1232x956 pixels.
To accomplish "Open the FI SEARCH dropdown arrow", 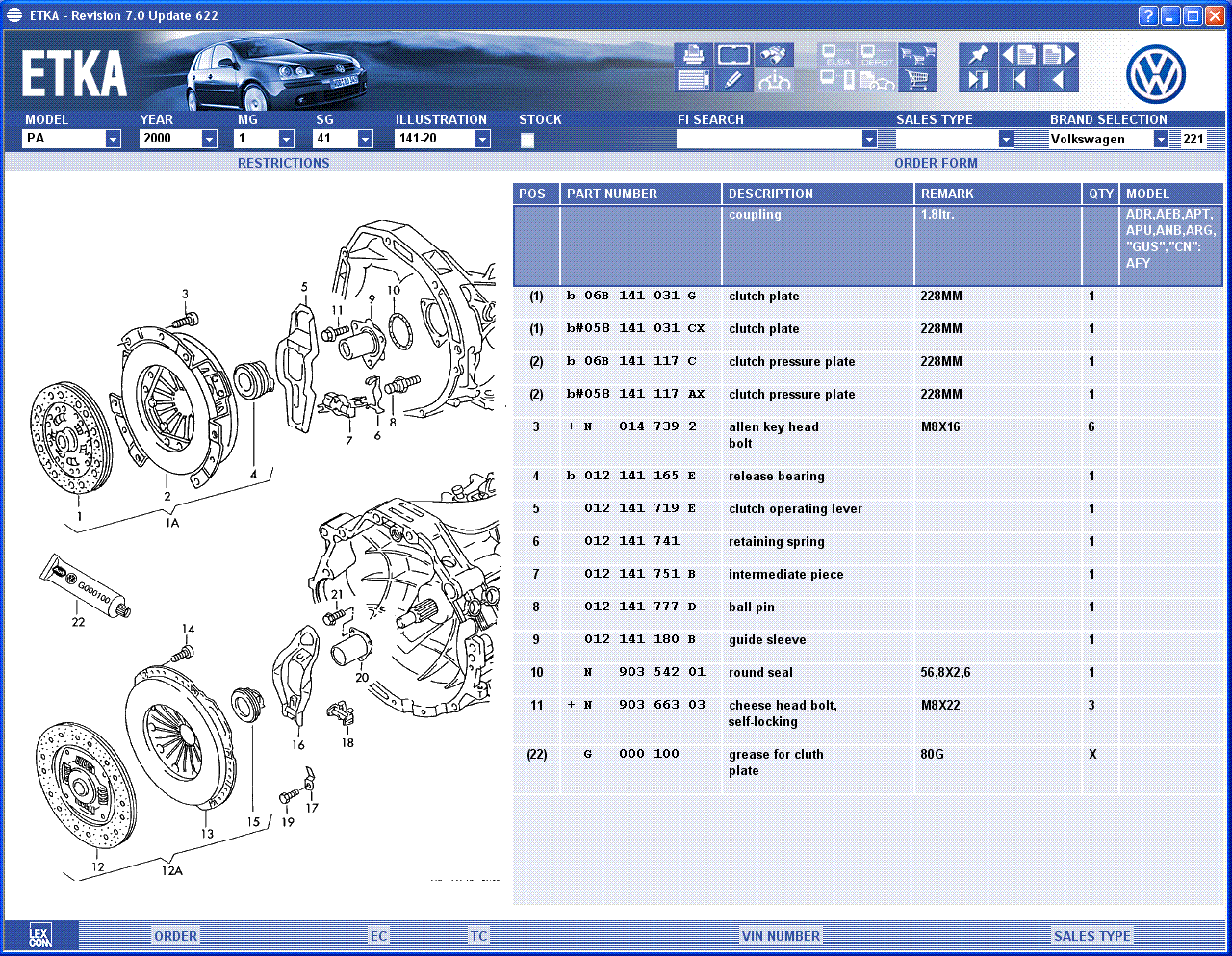I will pos(869,139).
